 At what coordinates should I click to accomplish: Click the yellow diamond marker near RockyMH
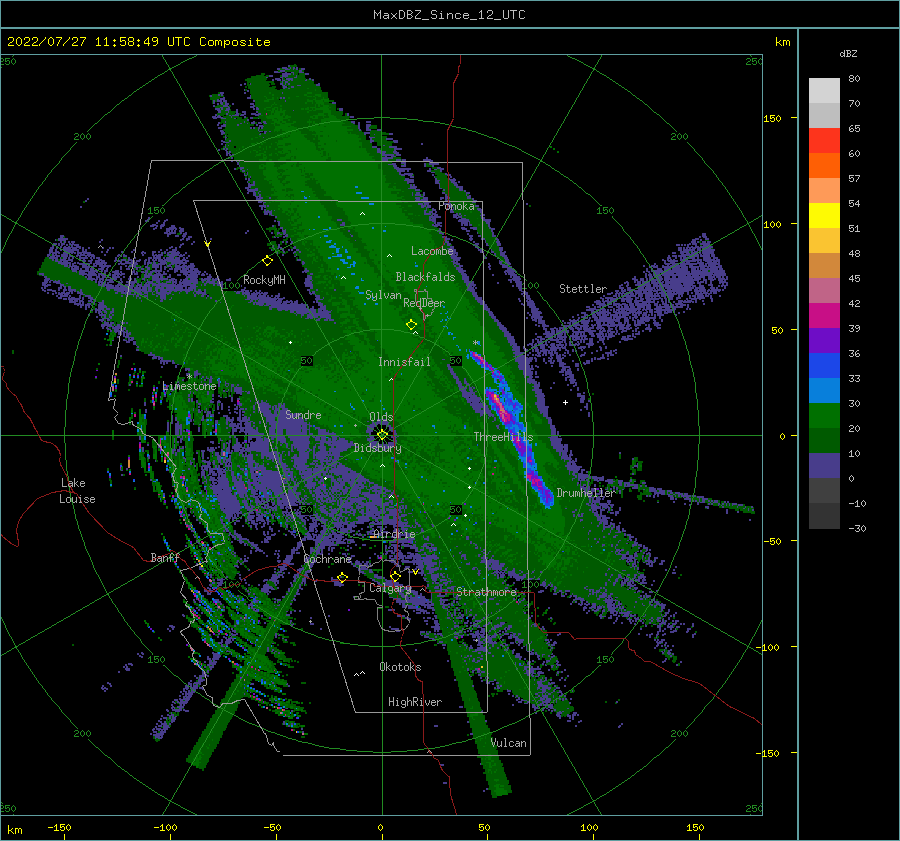pos(267,261)
